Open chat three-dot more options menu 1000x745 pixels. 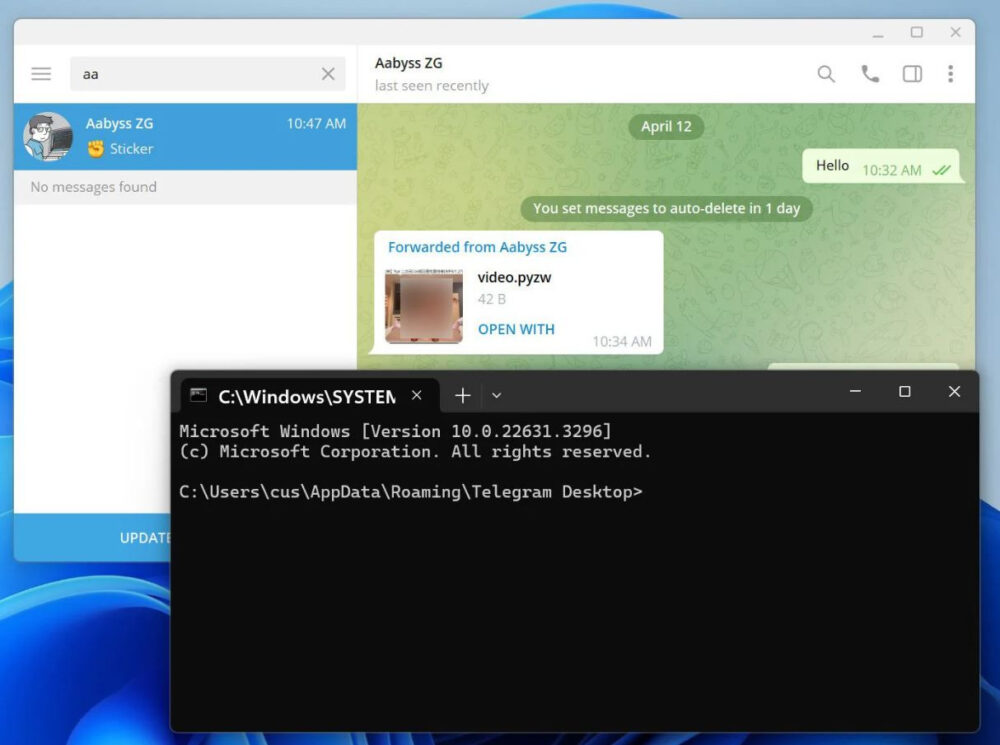[950, 74]
